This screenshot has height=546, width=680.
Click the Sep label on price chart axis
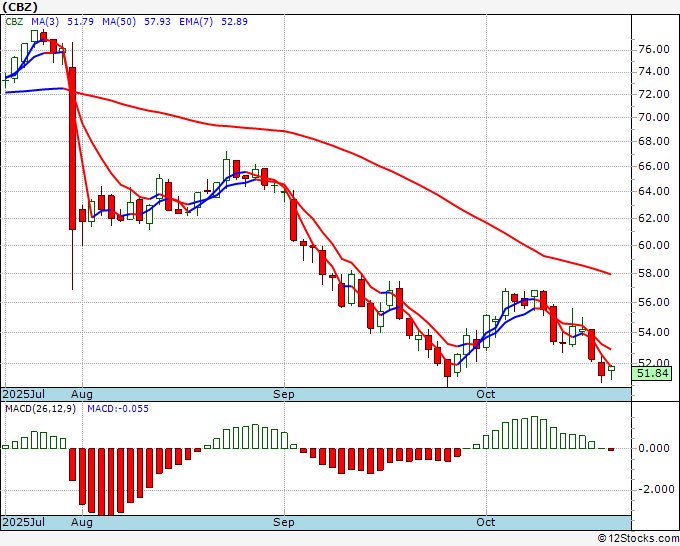(x=284, y=394)
